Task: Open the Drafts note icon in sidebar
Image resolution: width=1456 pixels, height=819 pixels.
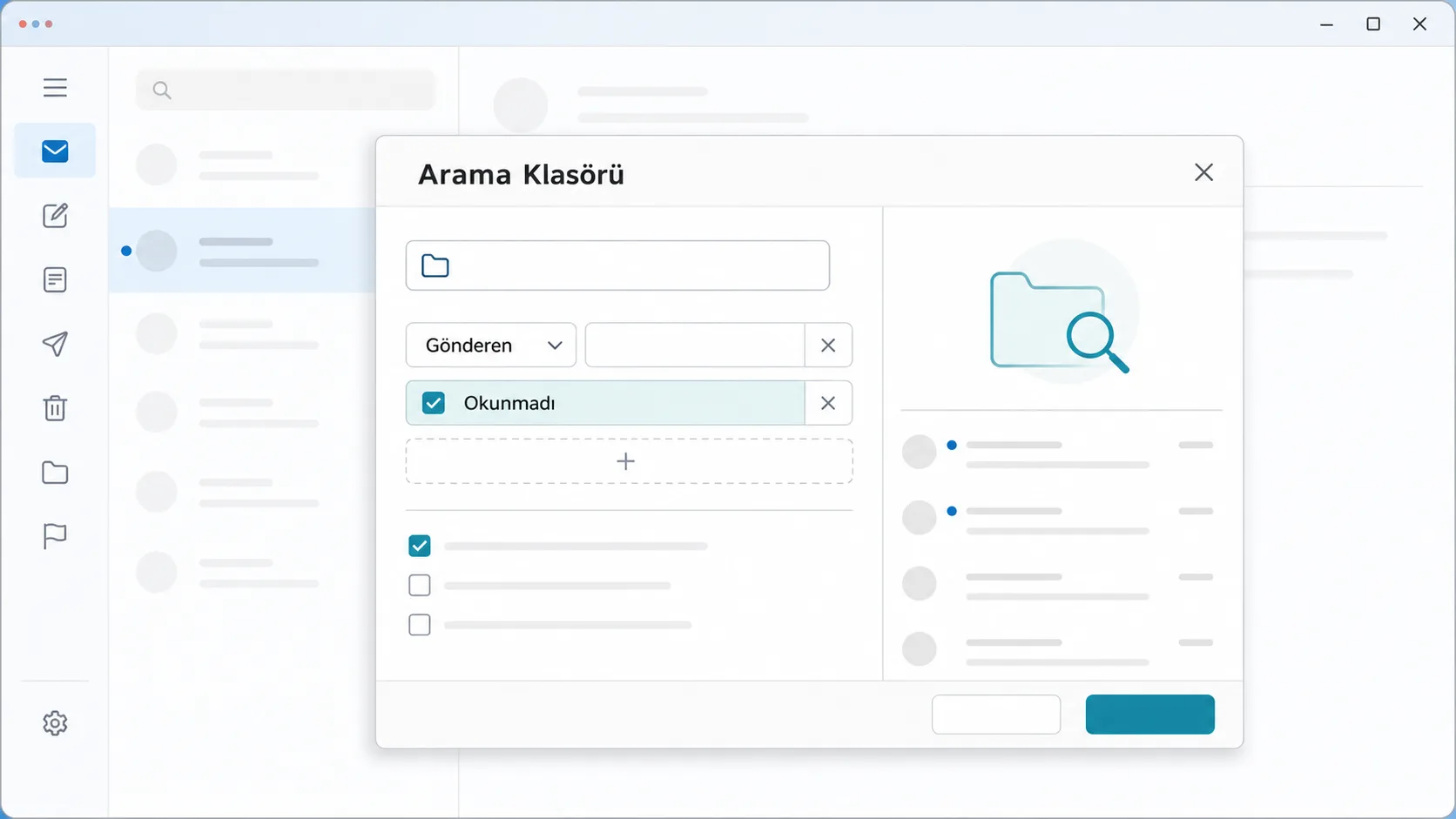Action: [x=55, y=279]
